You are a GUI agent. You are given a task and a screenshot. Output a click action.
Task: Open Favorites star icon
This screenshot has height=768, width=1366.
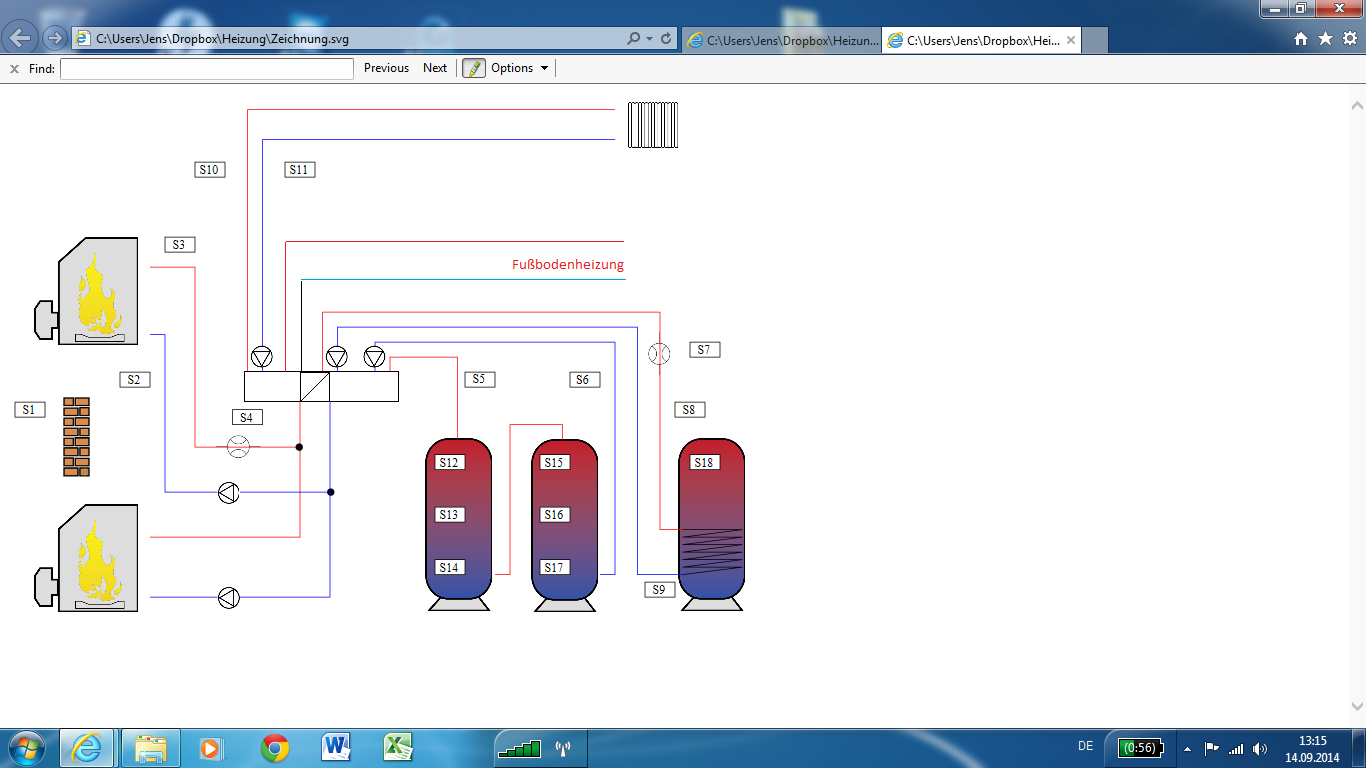pyautogui.click(x=1325, y=39)
